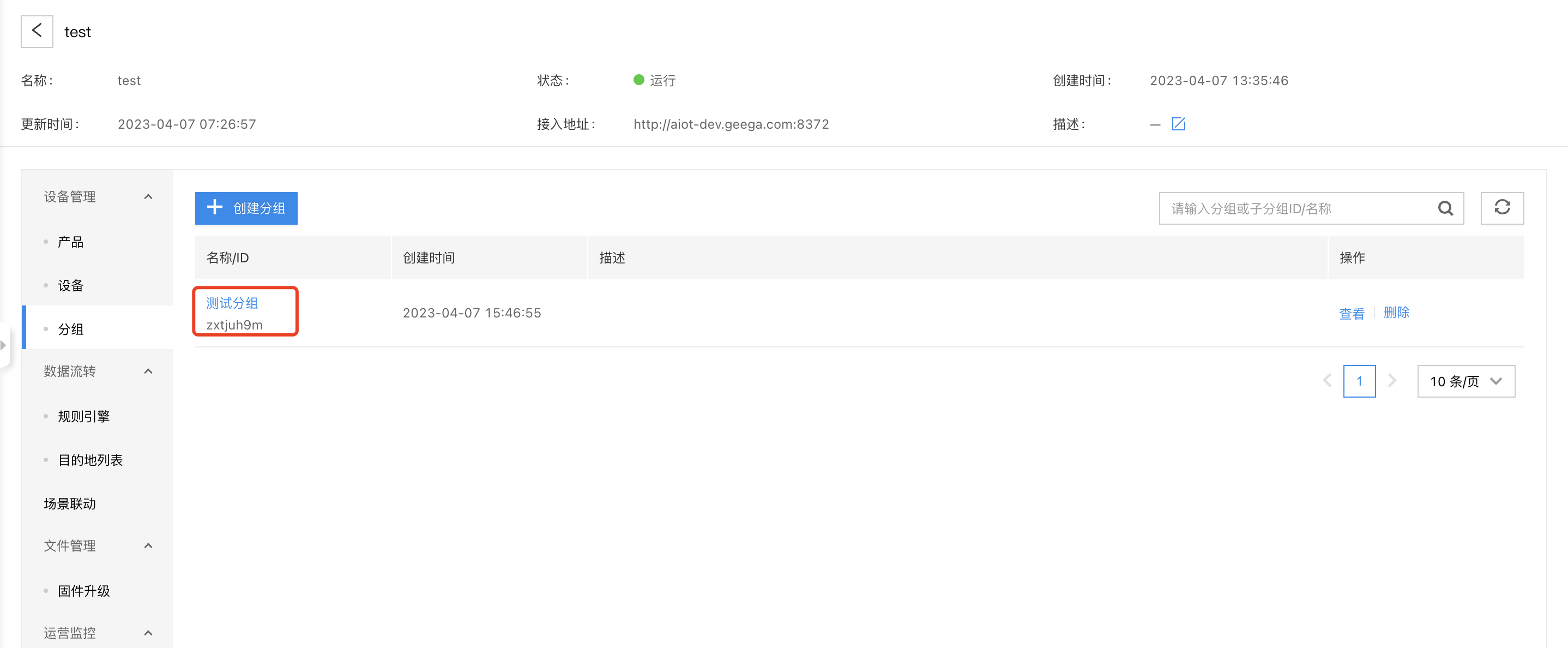Collapse the 设备管理 menu section
Screen dimensions: 1568x648
click(148, 197)
